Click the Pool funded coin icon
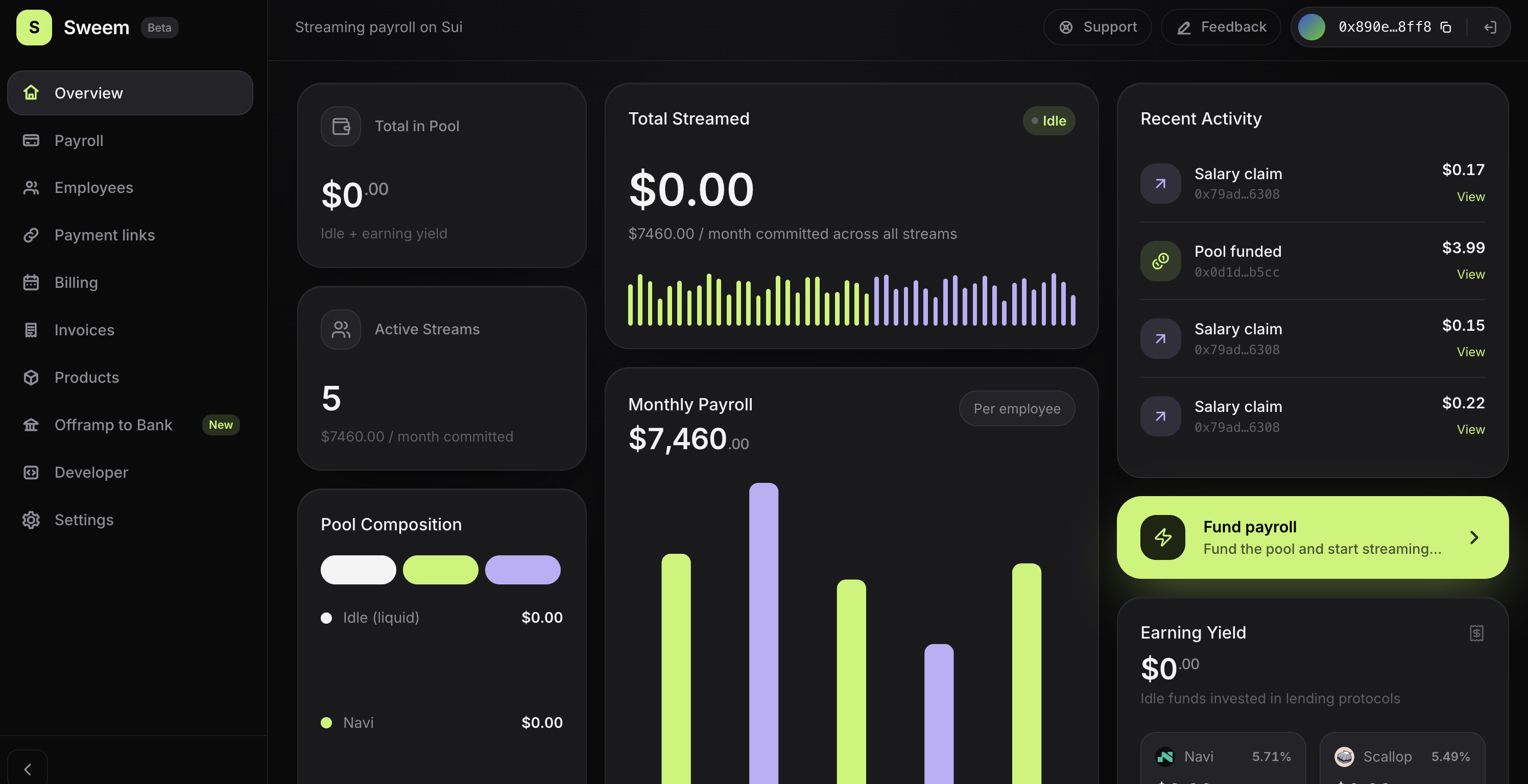Image resolution: width=1528 pixels, height=784 pixels. 1160,261
